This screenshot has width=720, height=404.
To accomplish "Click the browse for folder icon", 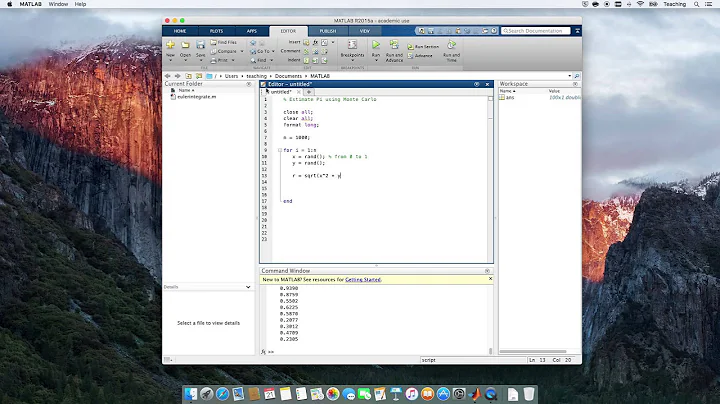I will pyautogui.click(x=198, y=76).
